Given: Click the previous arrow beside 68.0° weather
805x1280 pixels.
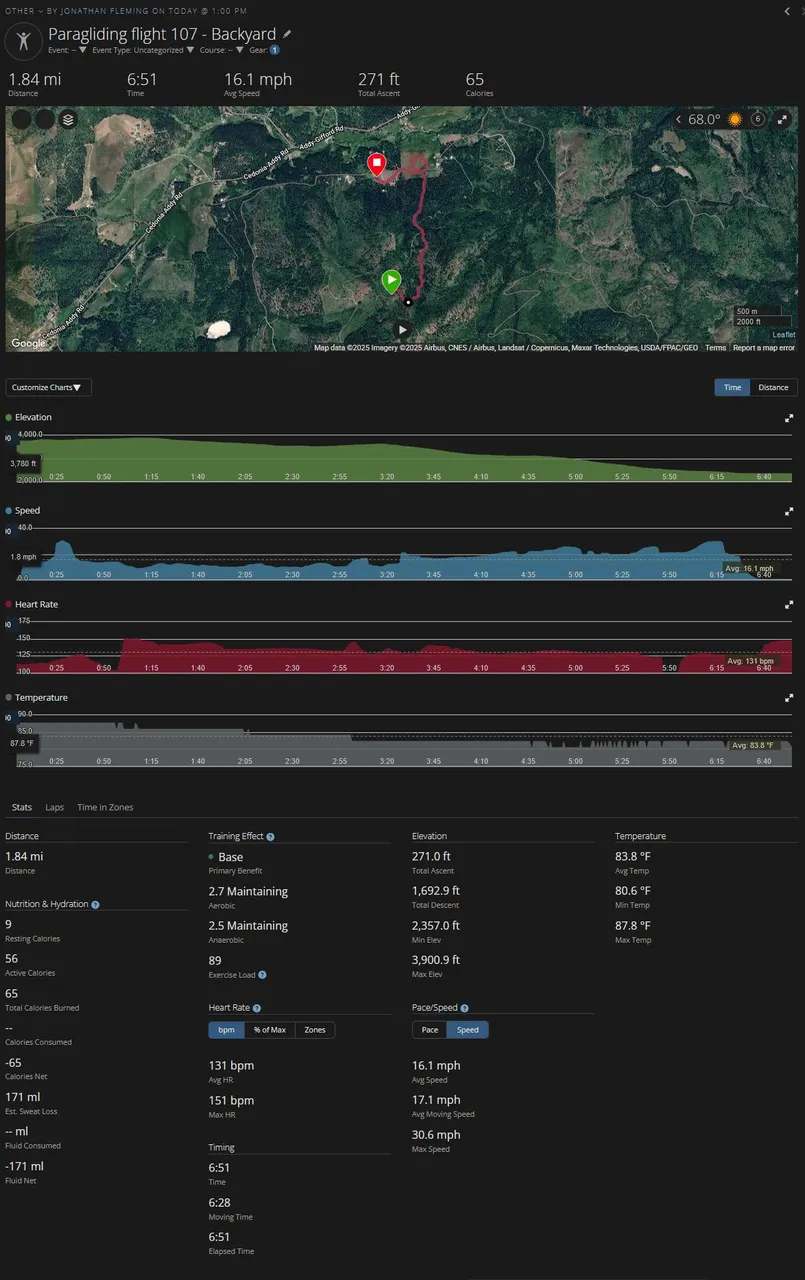Looking at the screenshot, I should click(679, 119).
